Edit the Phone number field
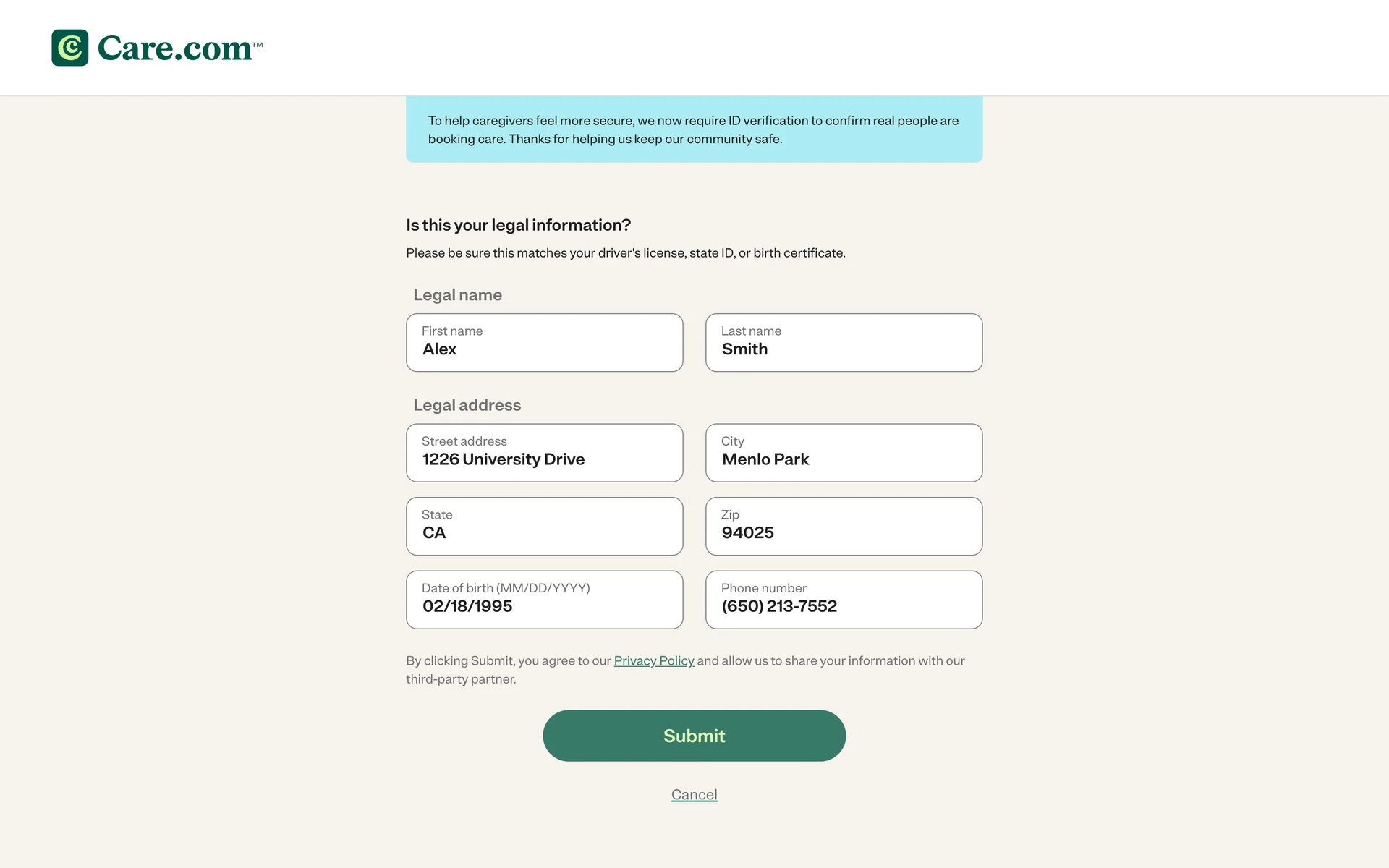Screen dimensions: 1389x868 844,600
